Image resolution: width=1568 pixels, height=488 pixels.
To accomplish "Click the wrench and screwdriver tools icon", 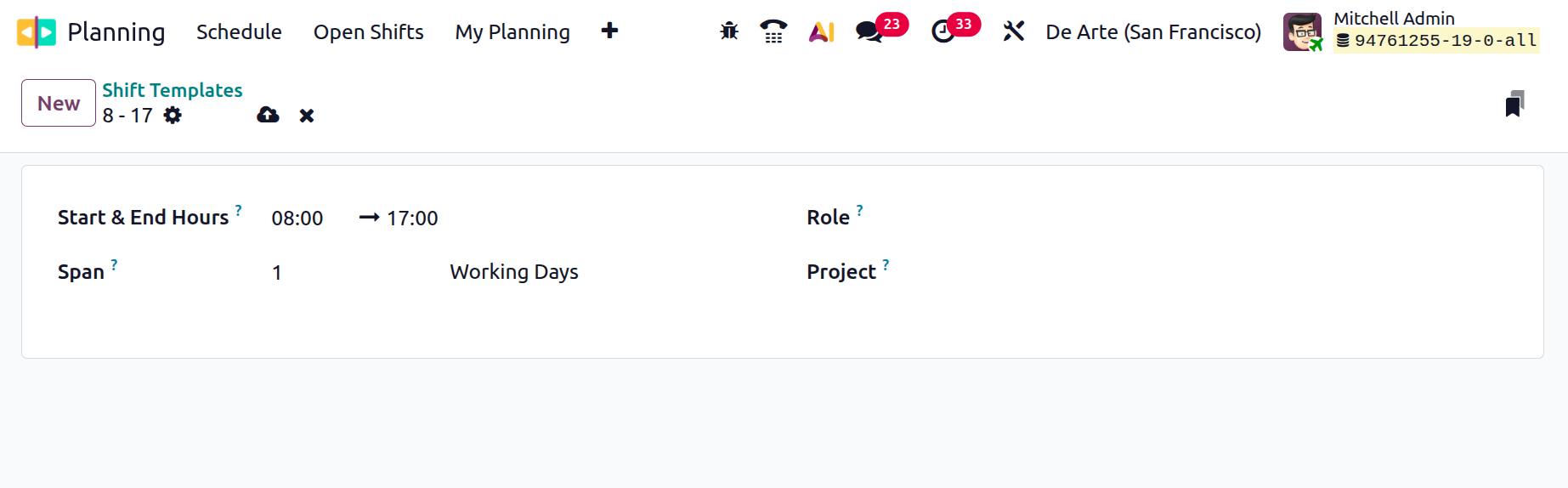I will 1013,31.
